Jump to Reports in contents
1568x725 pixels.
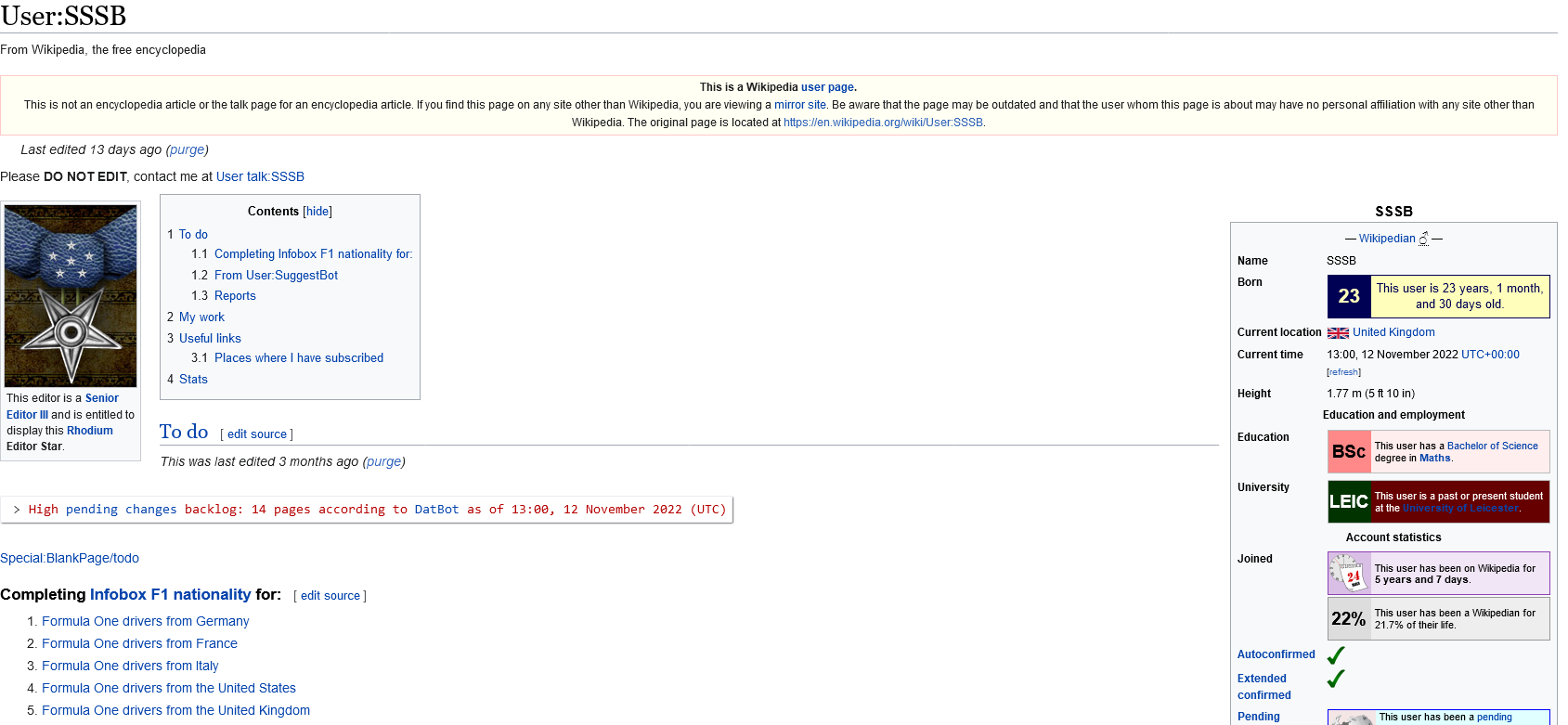click(x=235, y=296)
